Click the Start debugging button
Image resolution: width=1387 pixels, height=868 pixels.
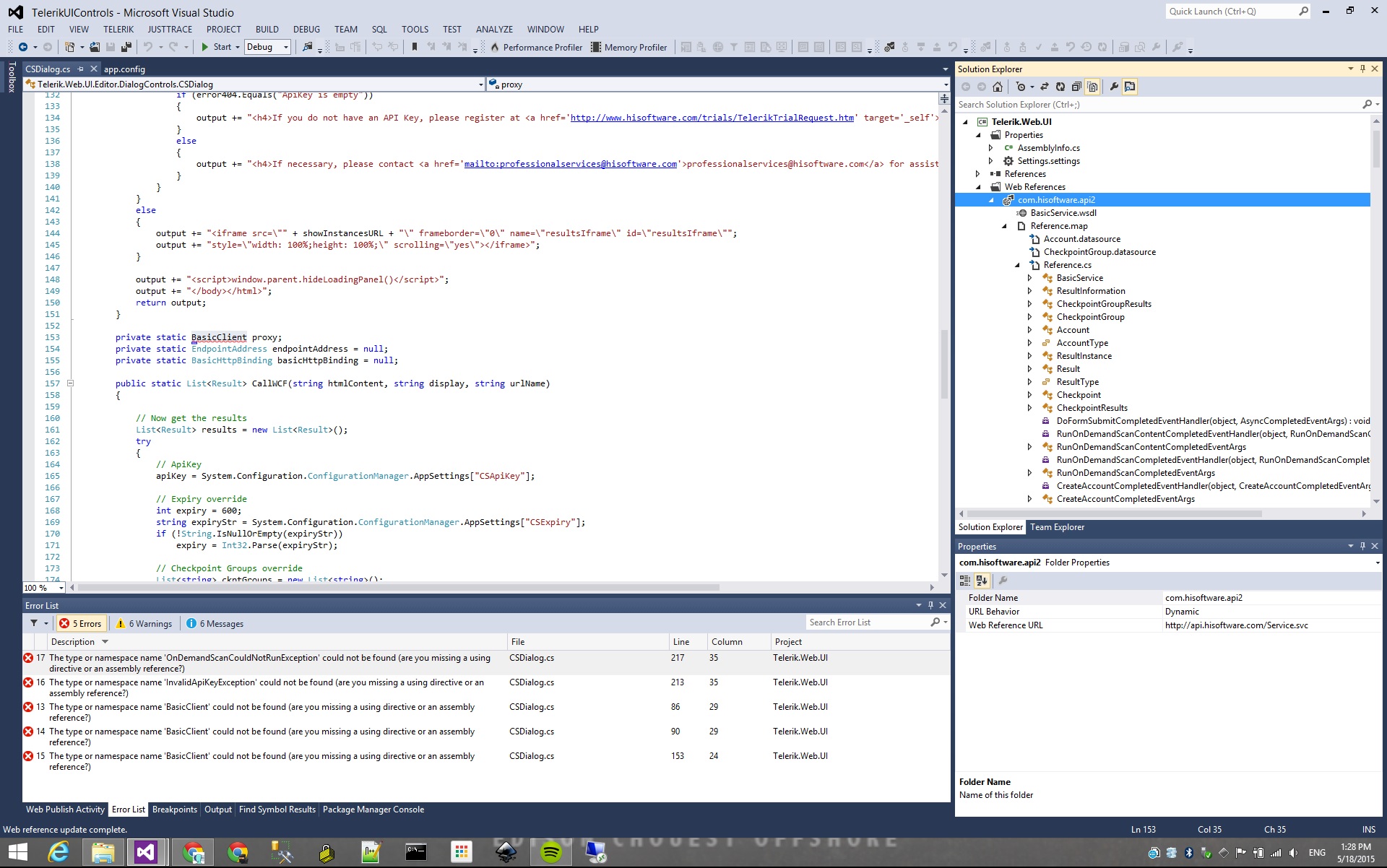215,47
